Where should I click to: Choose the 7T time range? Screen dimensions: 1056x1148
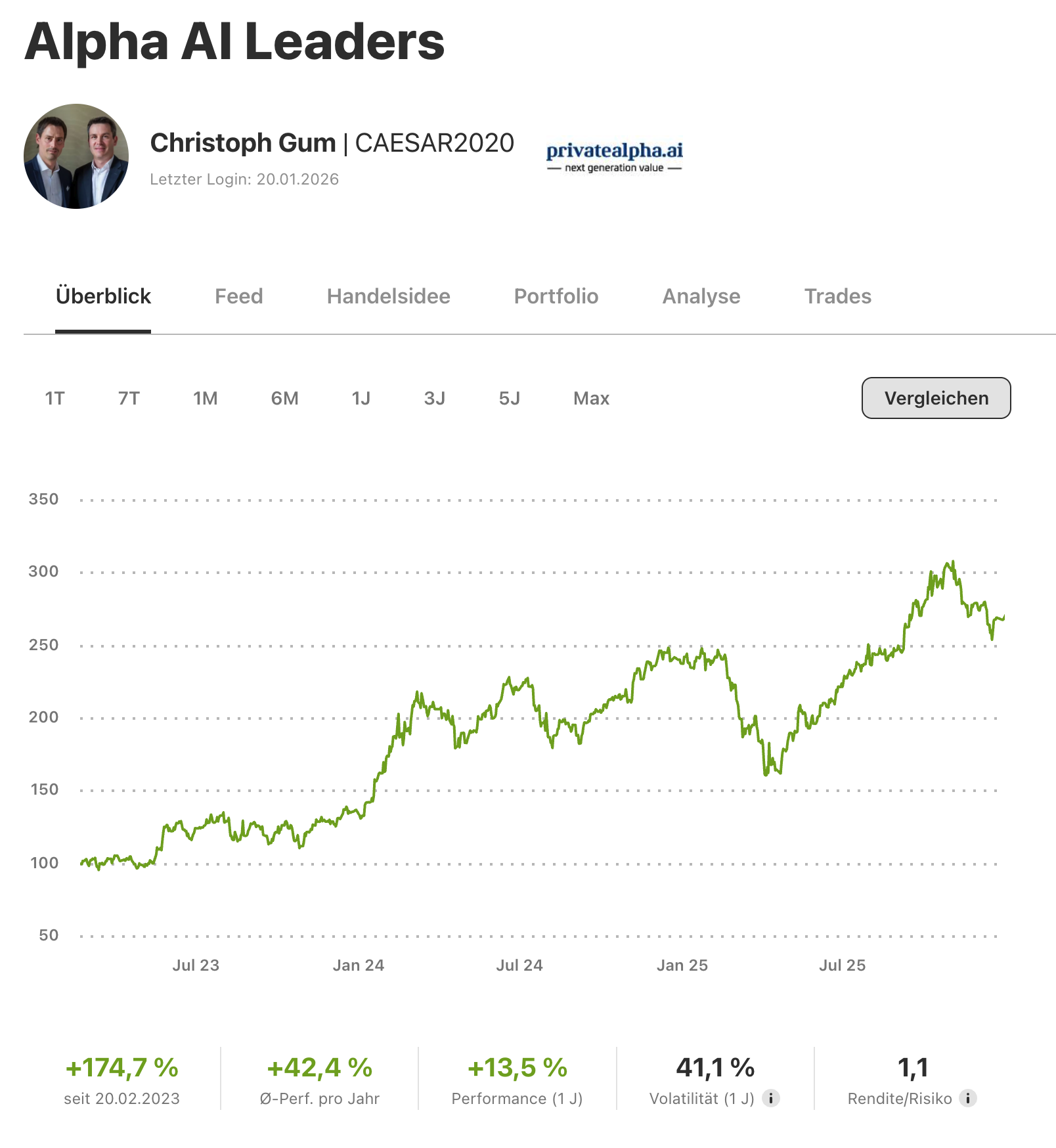coord(129,399)
